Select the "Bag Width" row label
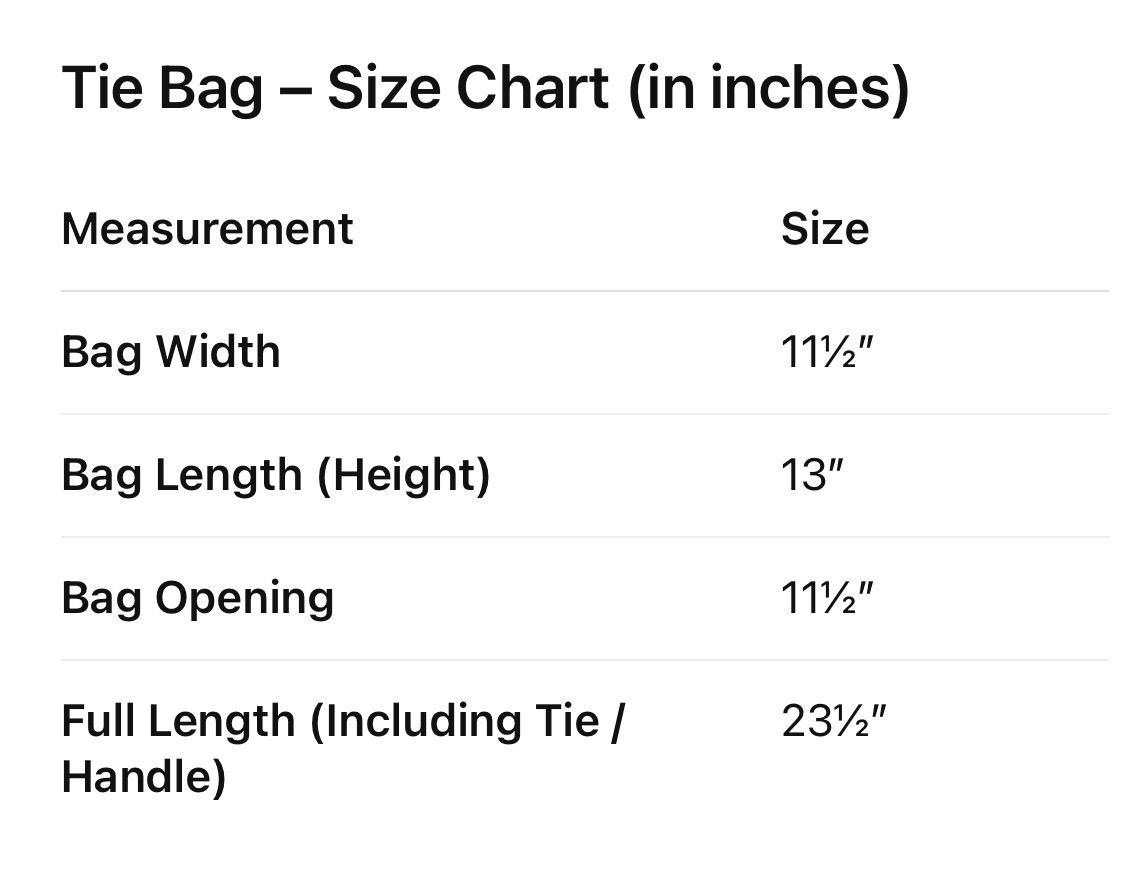 click(x=171, y=352)
